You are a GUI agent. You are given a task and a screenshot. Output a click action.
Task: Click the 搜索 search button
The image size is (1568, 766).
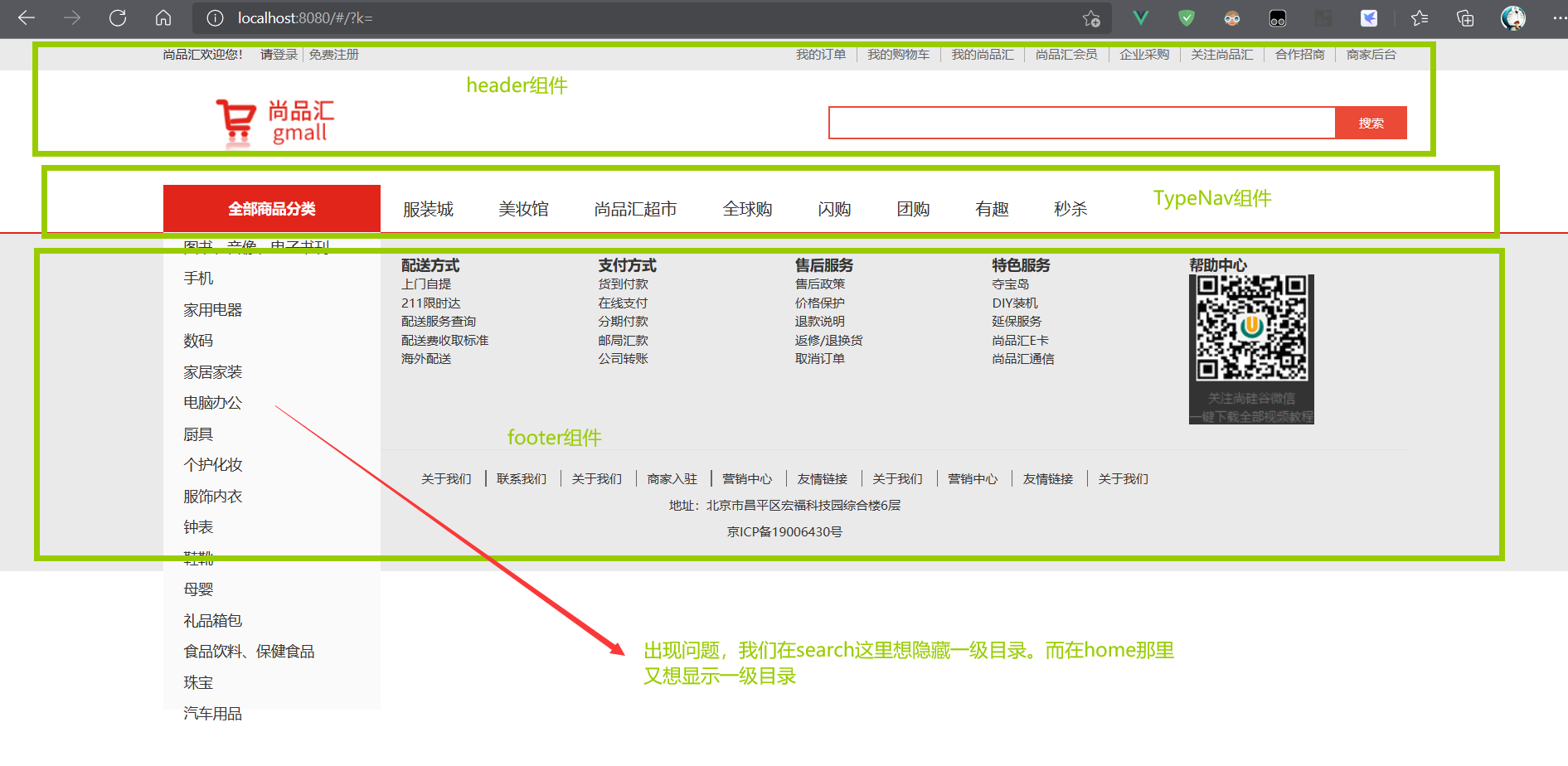(x=1370, y=122)
